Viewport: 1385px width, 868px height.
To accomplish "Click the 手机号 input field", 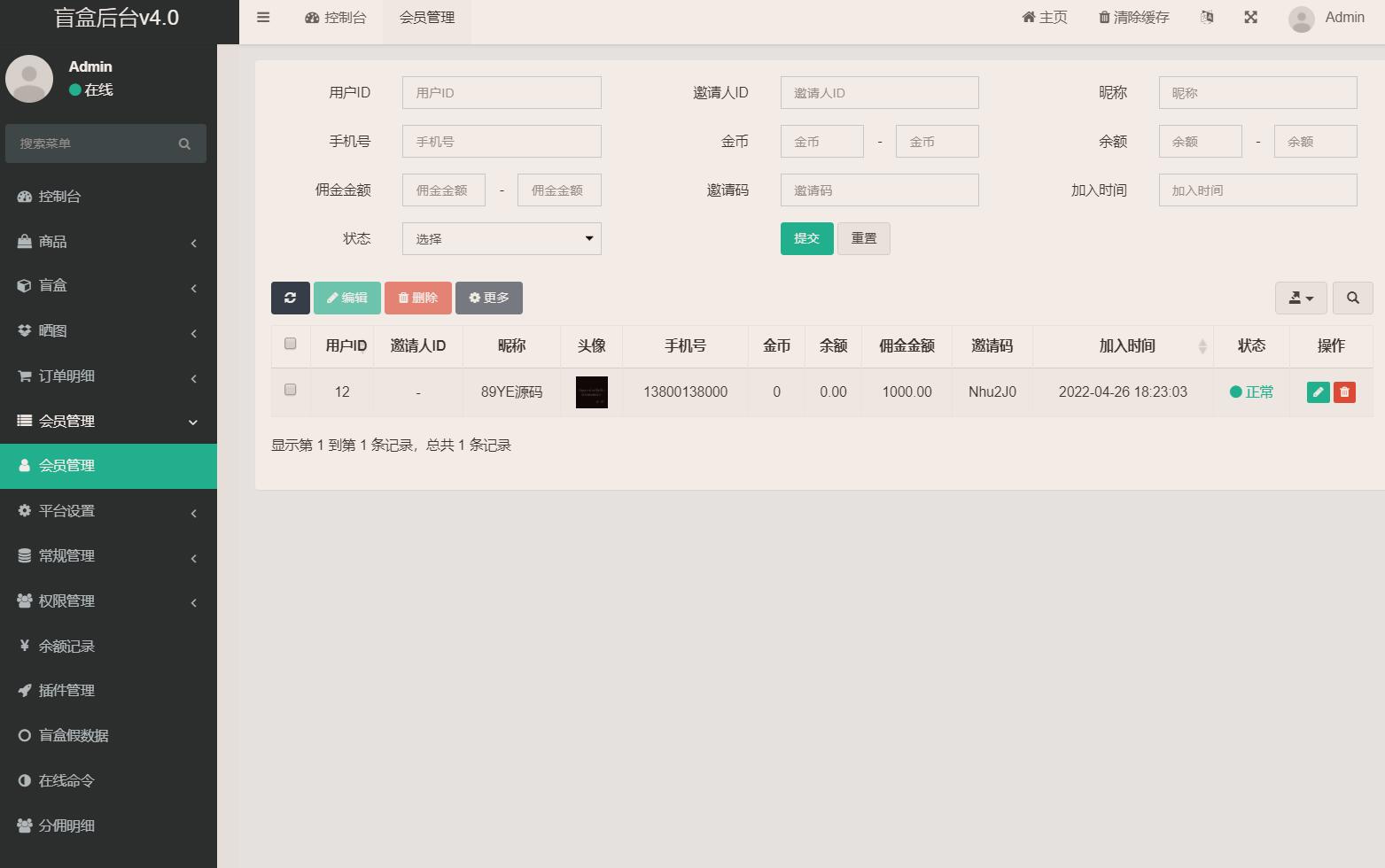I will pos(502,142).
